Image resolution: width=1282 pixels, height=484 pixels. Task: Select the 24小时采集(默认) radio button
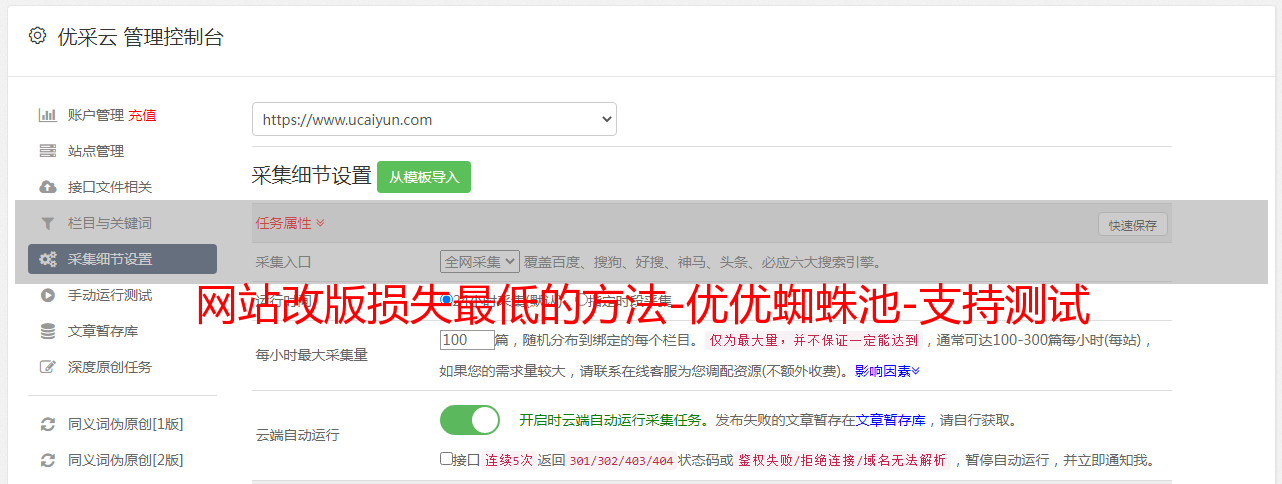click(x=447, y=299)
